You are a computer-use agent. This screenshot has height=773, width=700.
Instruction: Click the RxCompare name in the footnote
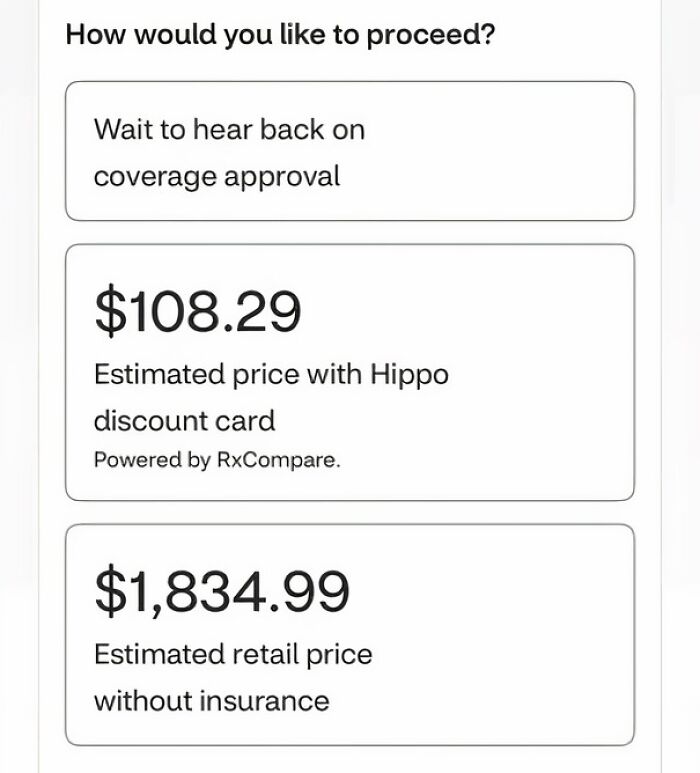[279, 460]
